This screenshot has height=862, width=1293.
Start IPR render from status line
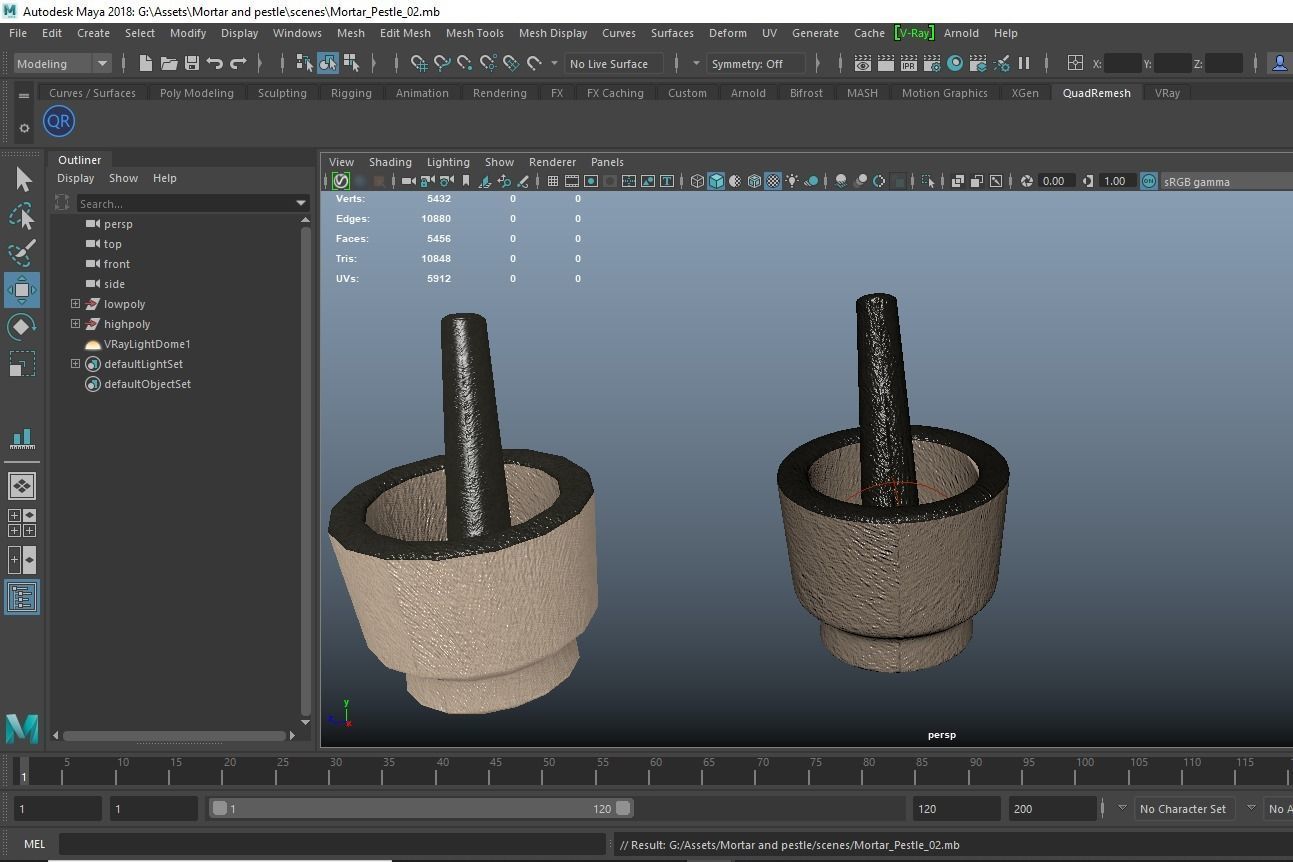tap(909, 63)
